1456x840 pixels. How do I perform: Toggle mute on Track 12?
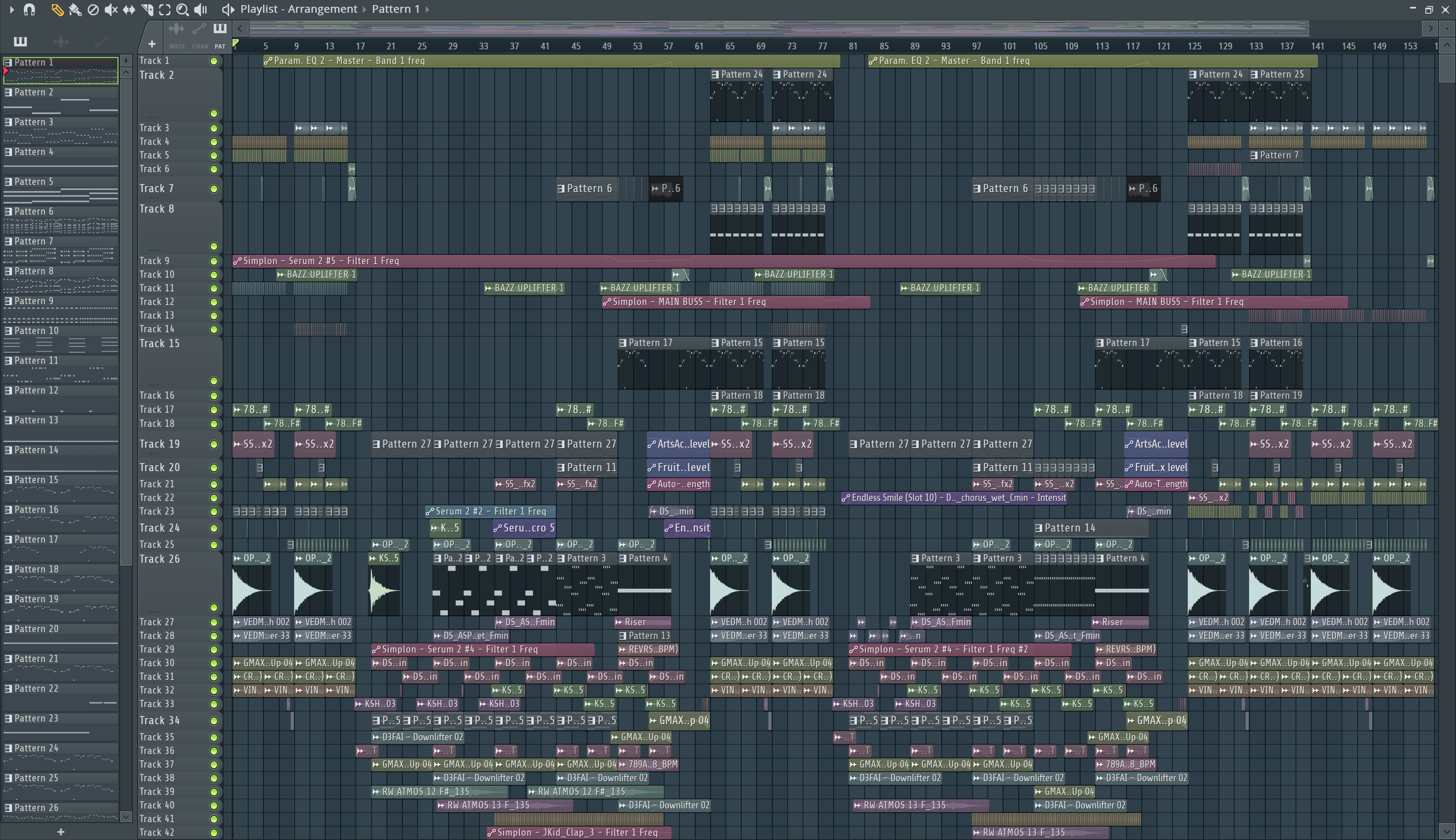[x=214, y=302]
